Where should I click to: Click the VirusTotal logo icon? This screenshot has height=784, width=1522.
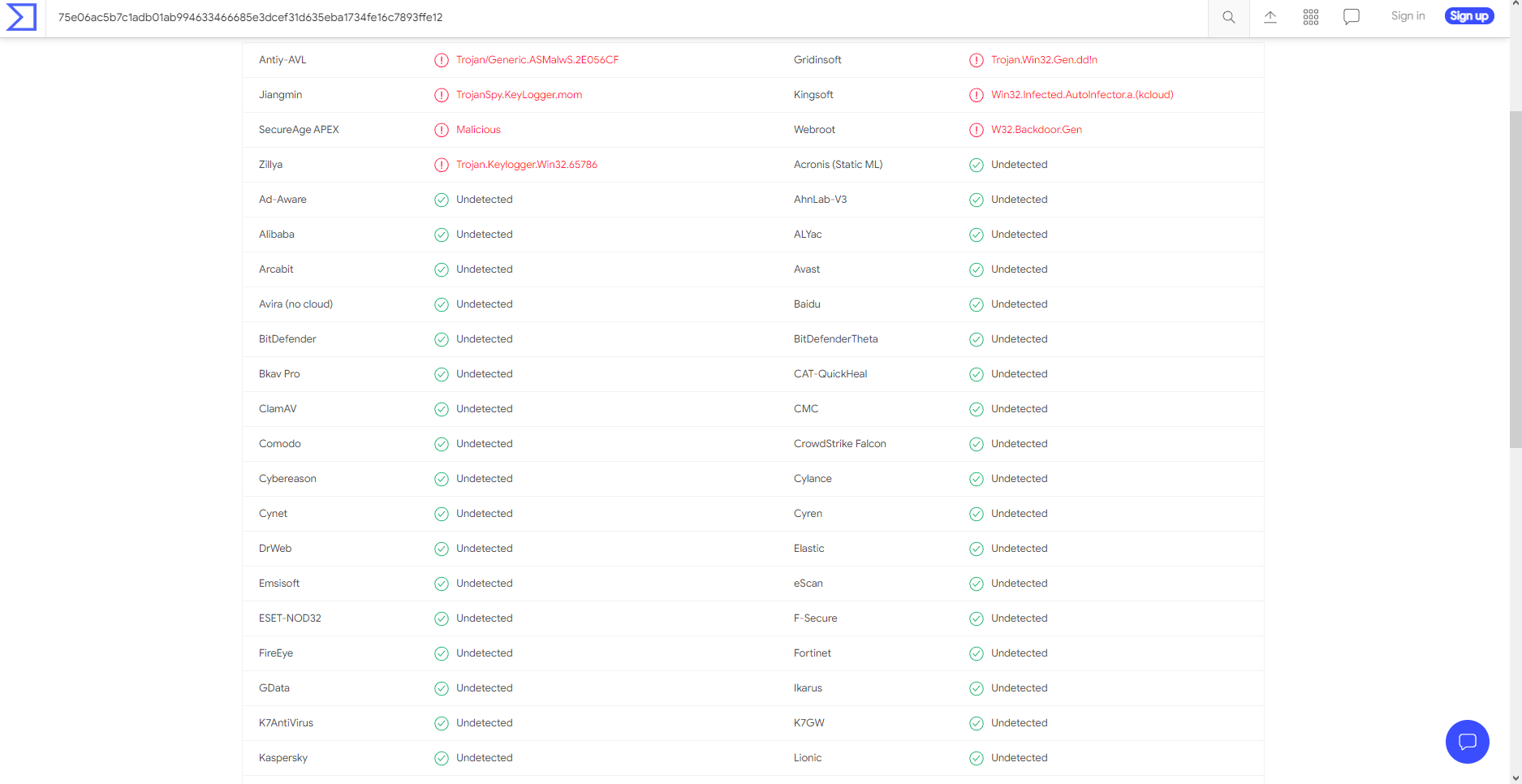pos(21,17)
